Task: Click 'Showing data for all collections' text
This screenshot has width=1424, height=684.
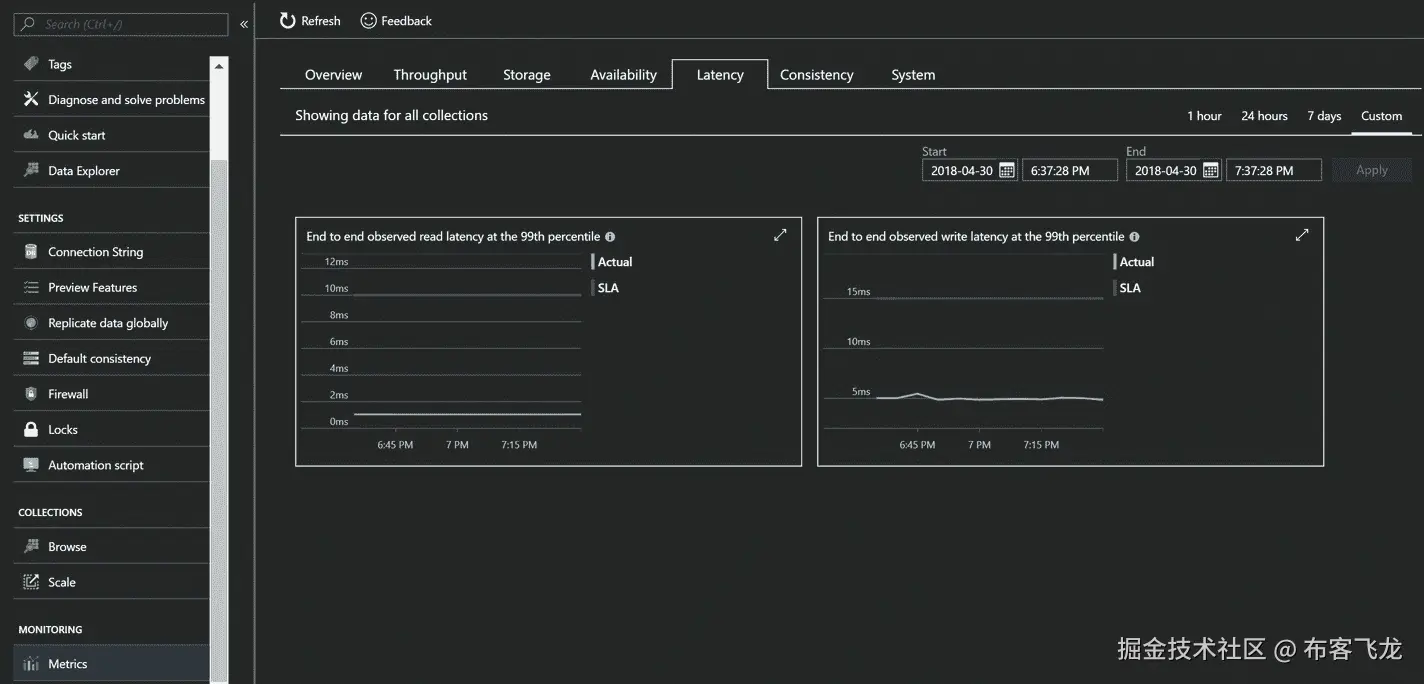Action: pyautogui.click(x=391, y=115)
